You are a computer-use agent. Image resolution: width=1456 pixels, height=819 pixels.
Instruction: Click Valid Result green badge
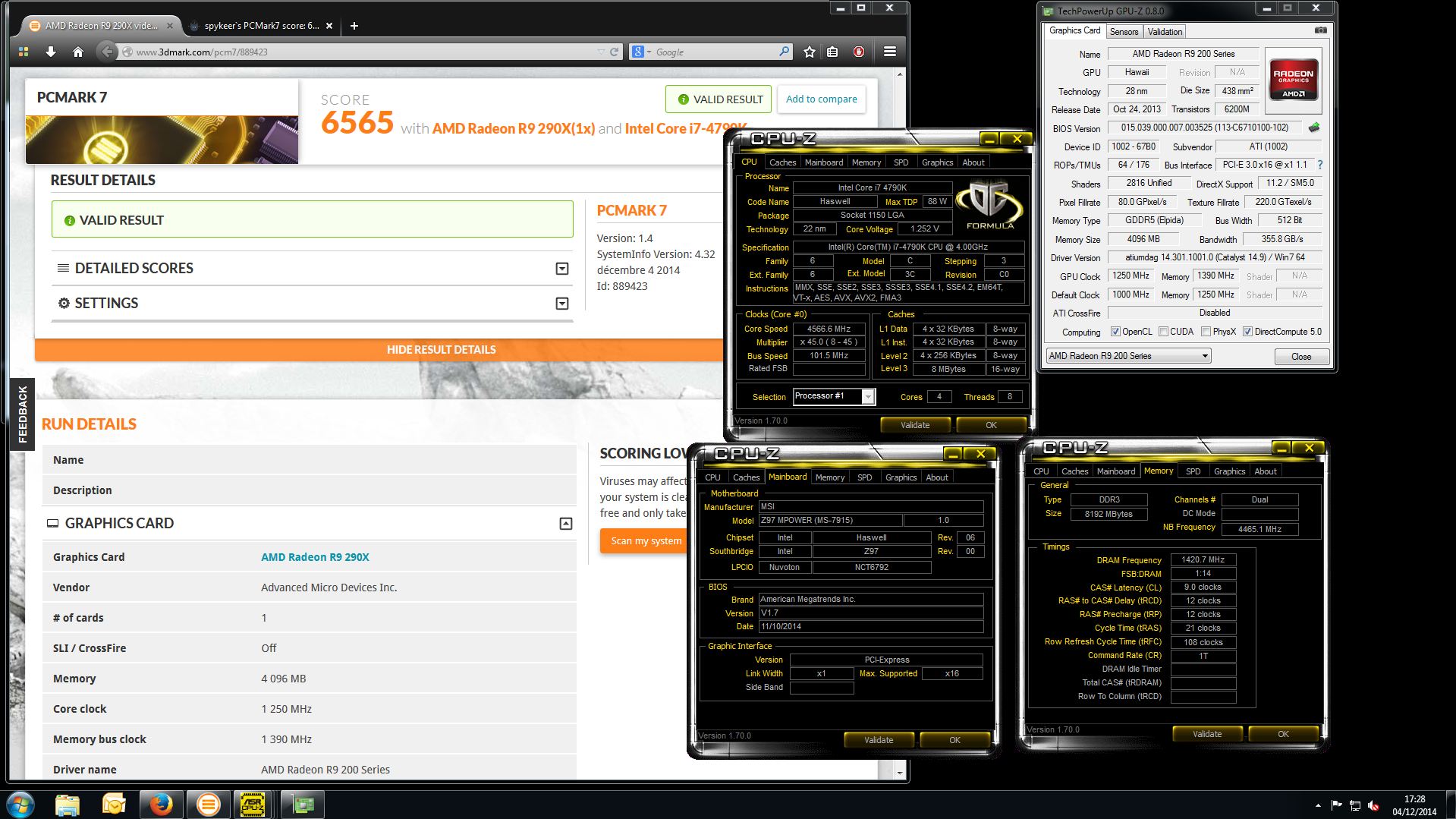point(719,99)
